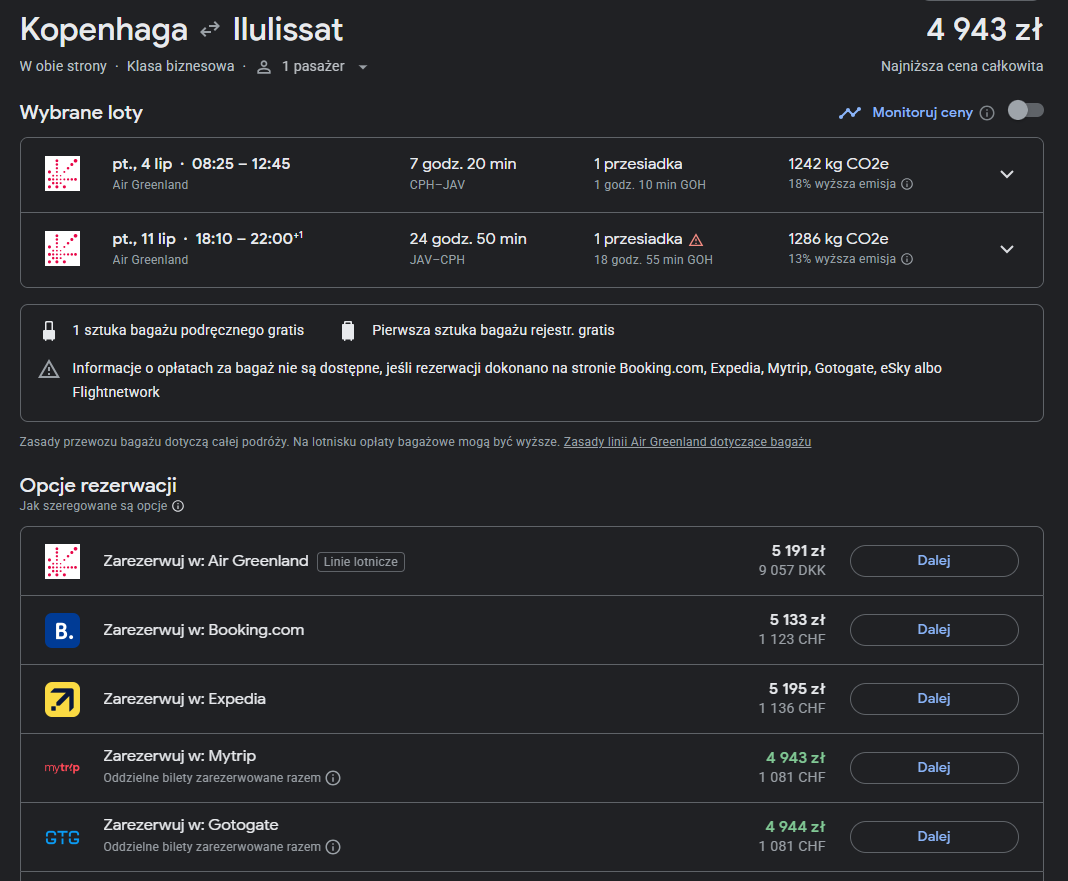
Task: Click the Linie lotnicze badge
Action: tap(361, 562)
